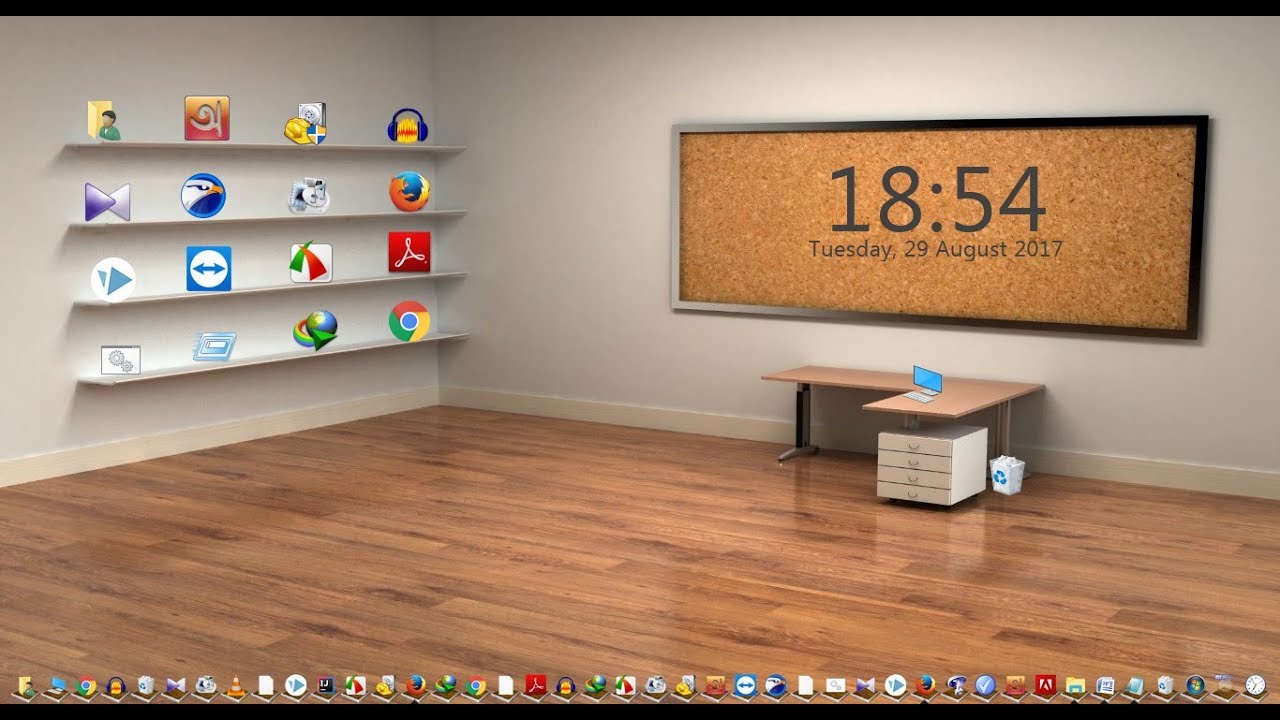Open the Recycle Bin beside the desk

1007,474
